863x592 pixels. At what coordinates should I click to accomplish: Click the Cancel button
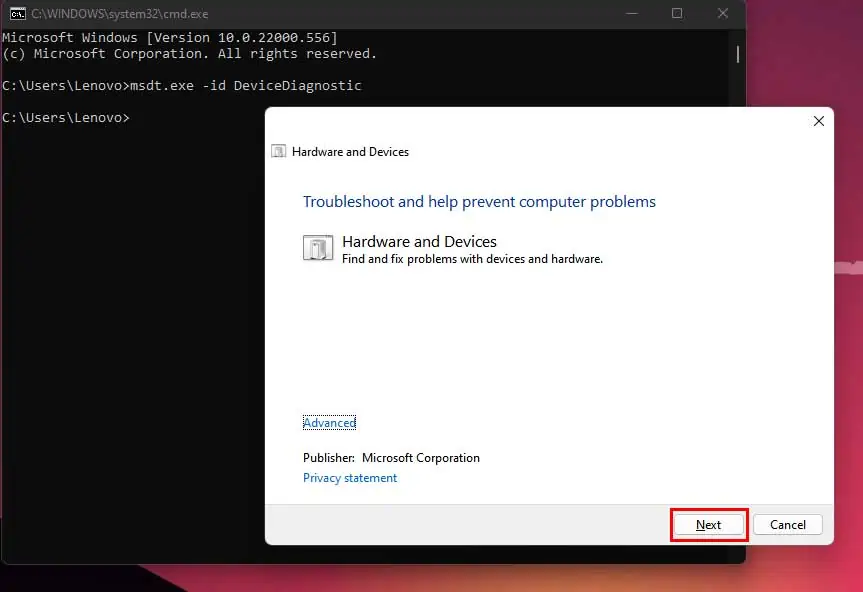click(787, 524)
